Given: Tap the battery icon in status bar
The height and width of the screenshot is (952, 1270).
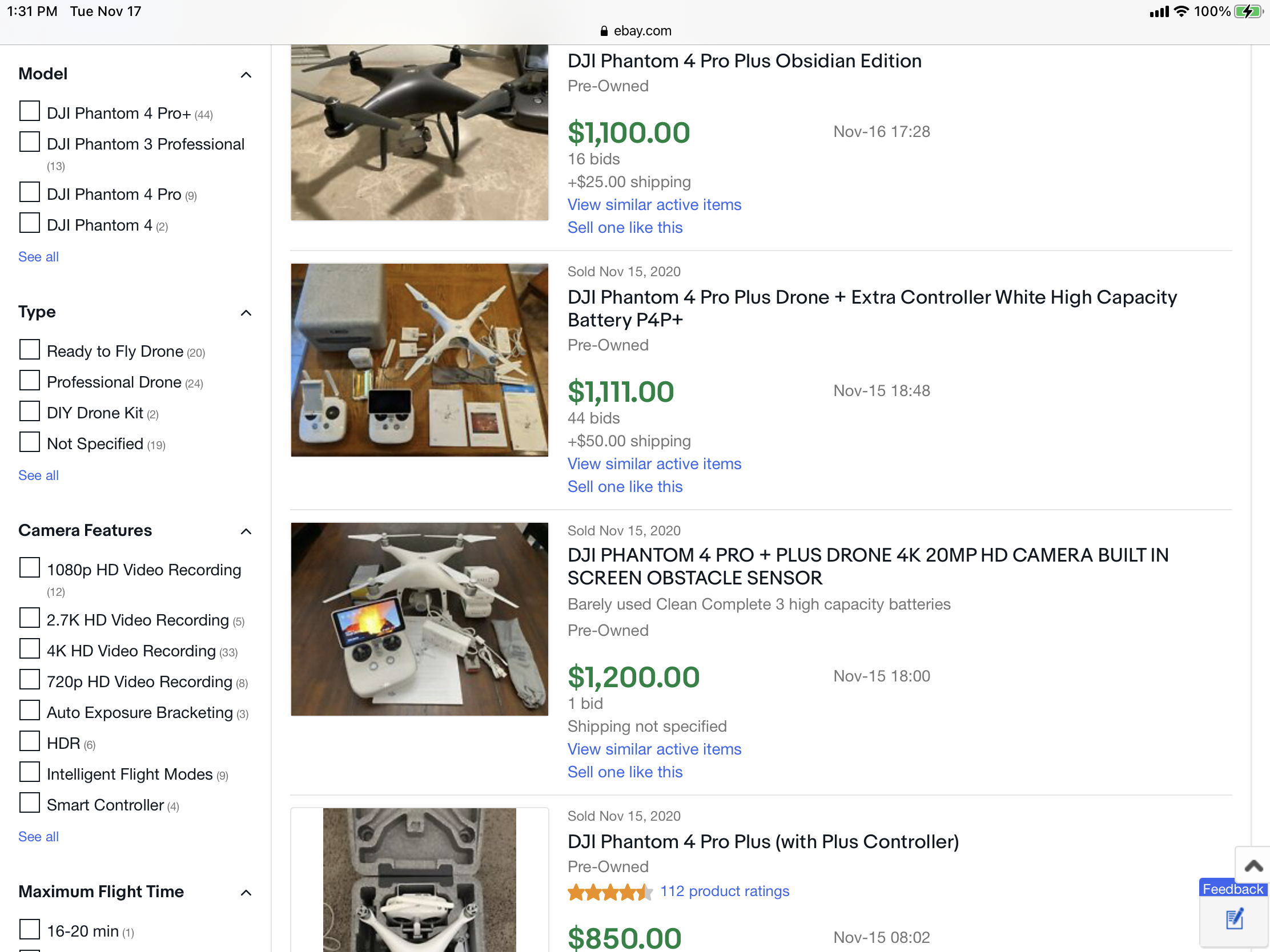Looking at the screenshot, I should pos(1248,11).
